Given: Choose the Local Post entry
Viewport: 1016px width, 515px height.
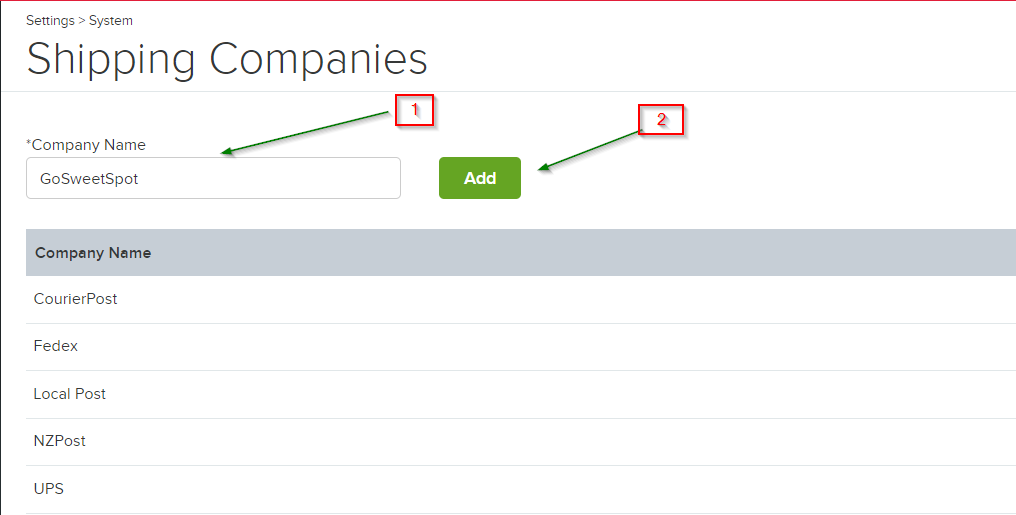Looking at the screenshot, I should point(70,394).
